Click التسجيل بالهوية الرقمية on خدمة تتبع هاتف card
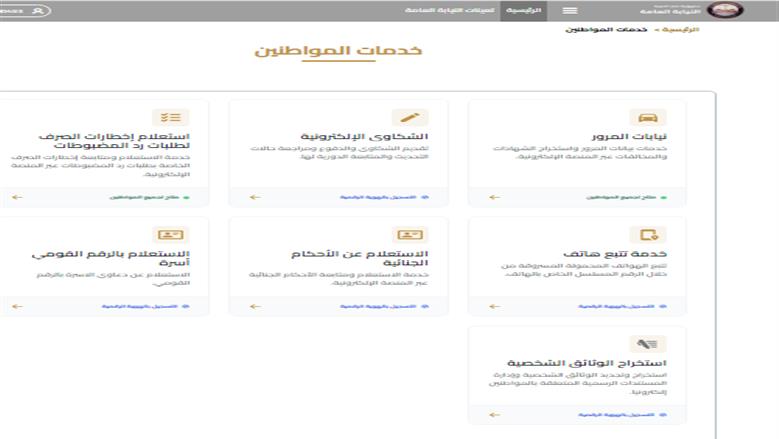 pyautogui.click(x=616, y=306)
